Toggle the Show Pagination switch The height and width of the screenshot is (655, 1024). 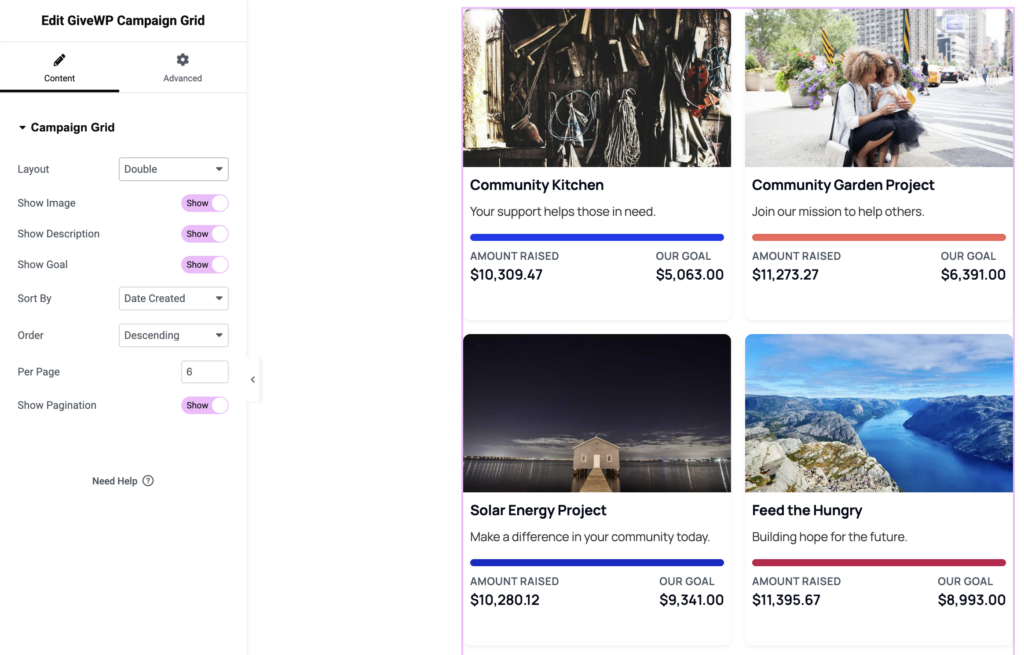[205, 405]
